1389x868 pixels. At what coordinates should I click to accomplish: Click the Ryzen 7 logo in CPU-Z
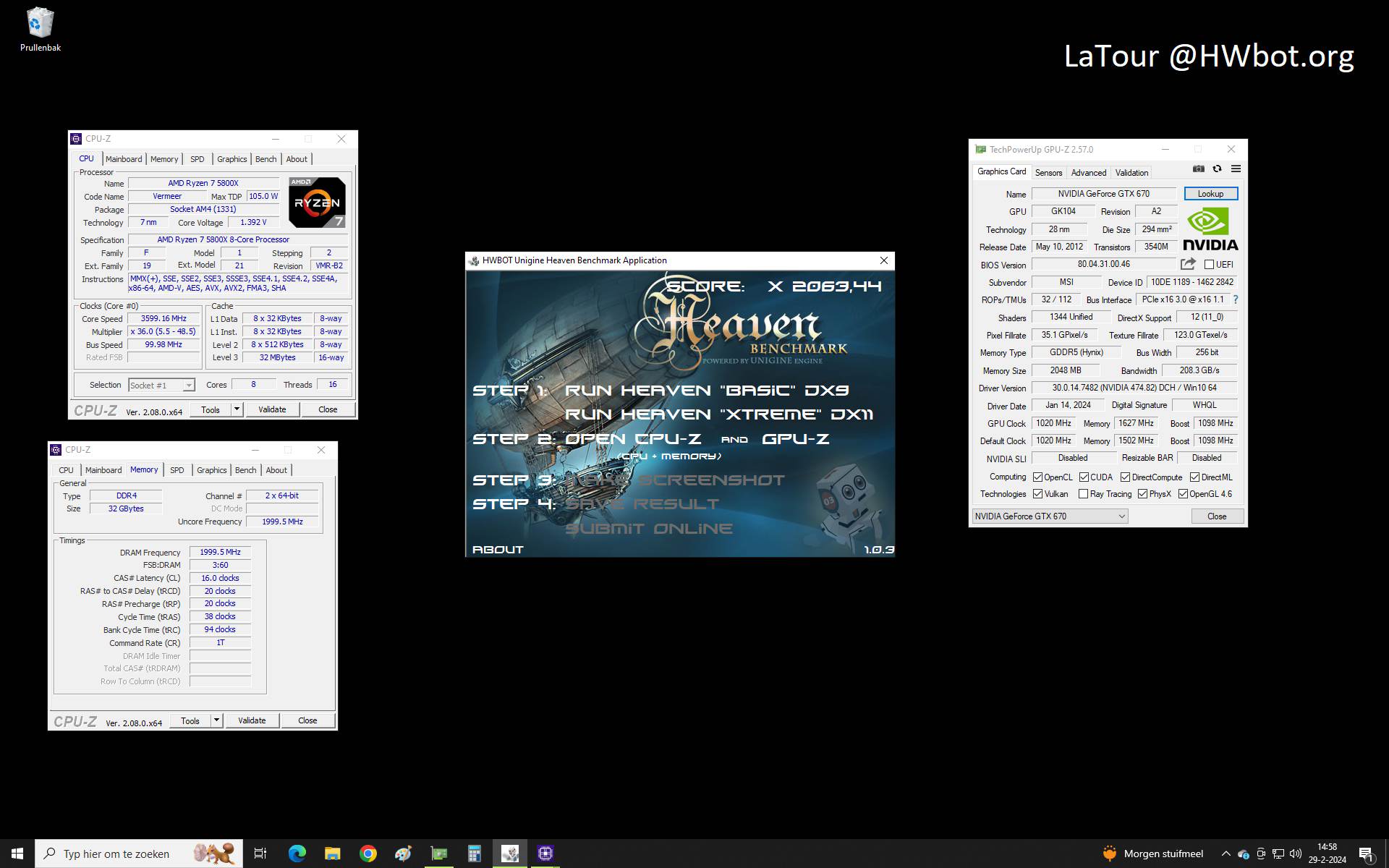(317, 202)
